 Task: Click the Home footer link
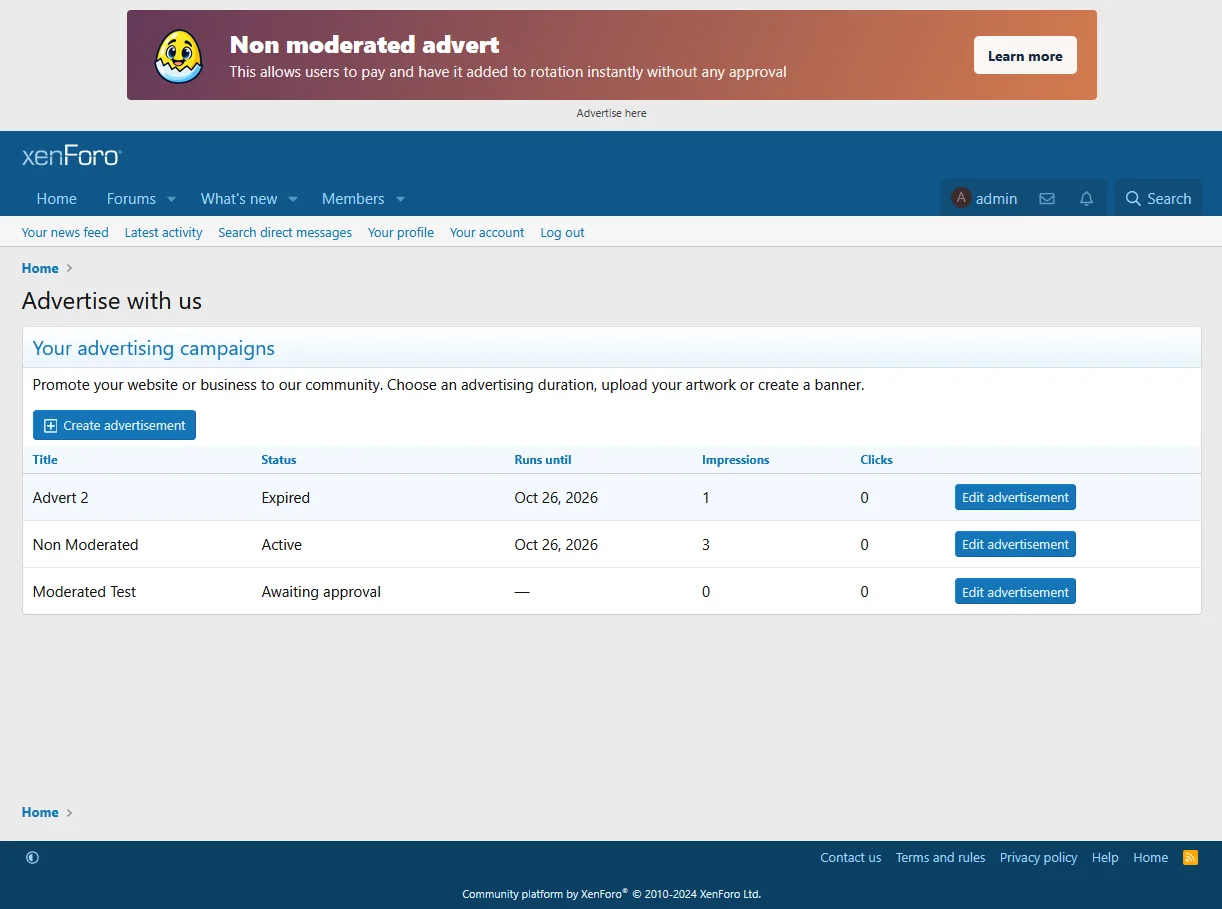click(x=1150, y=857)
